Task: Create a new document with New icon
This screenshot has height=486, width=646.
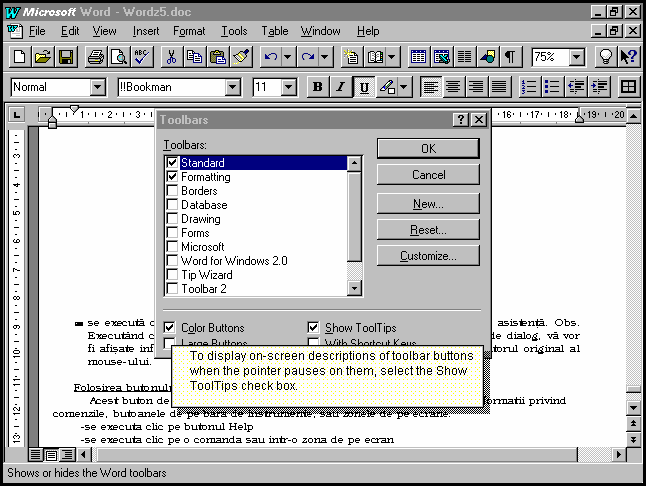Action: tap(20, 57)
